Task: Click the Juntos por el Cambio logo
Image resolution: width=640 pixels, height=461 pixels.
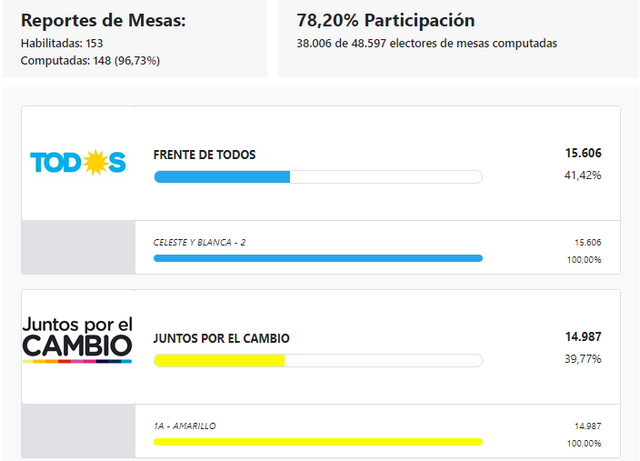Action: click(78, 340)
